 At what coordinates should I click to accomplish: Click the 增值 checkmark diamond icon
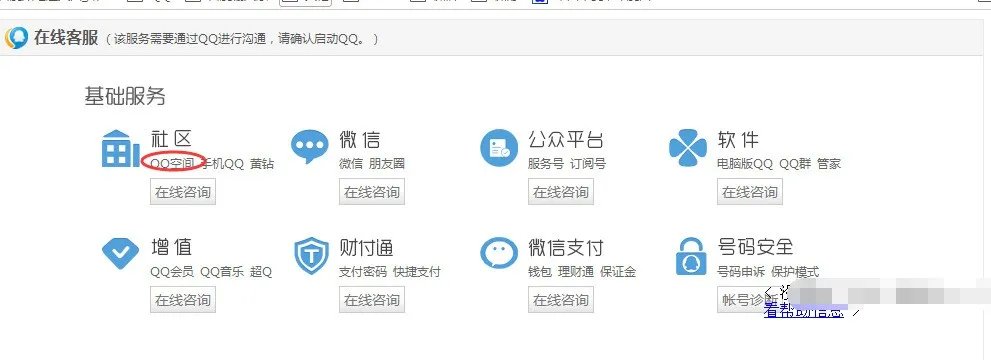click(x=120, y=254)
